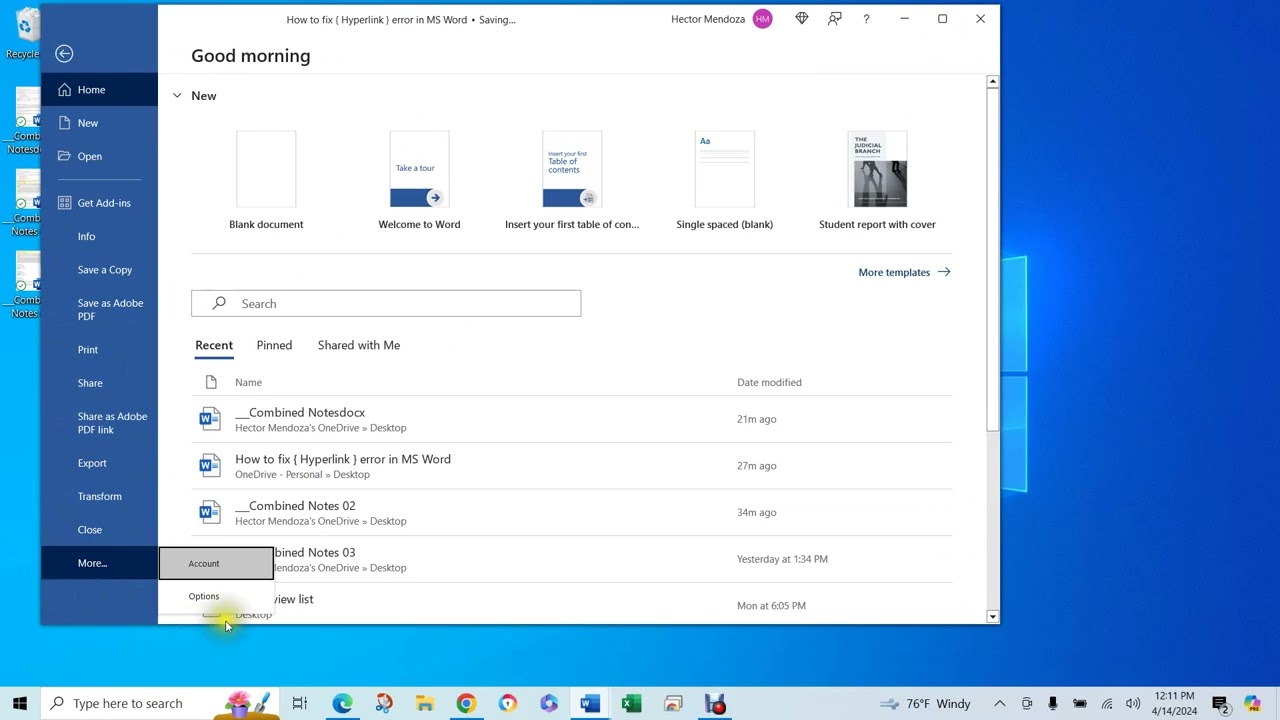Choose Student report with cover template
The height and width of the screenshot is (720, 1280).
(877, 180)
